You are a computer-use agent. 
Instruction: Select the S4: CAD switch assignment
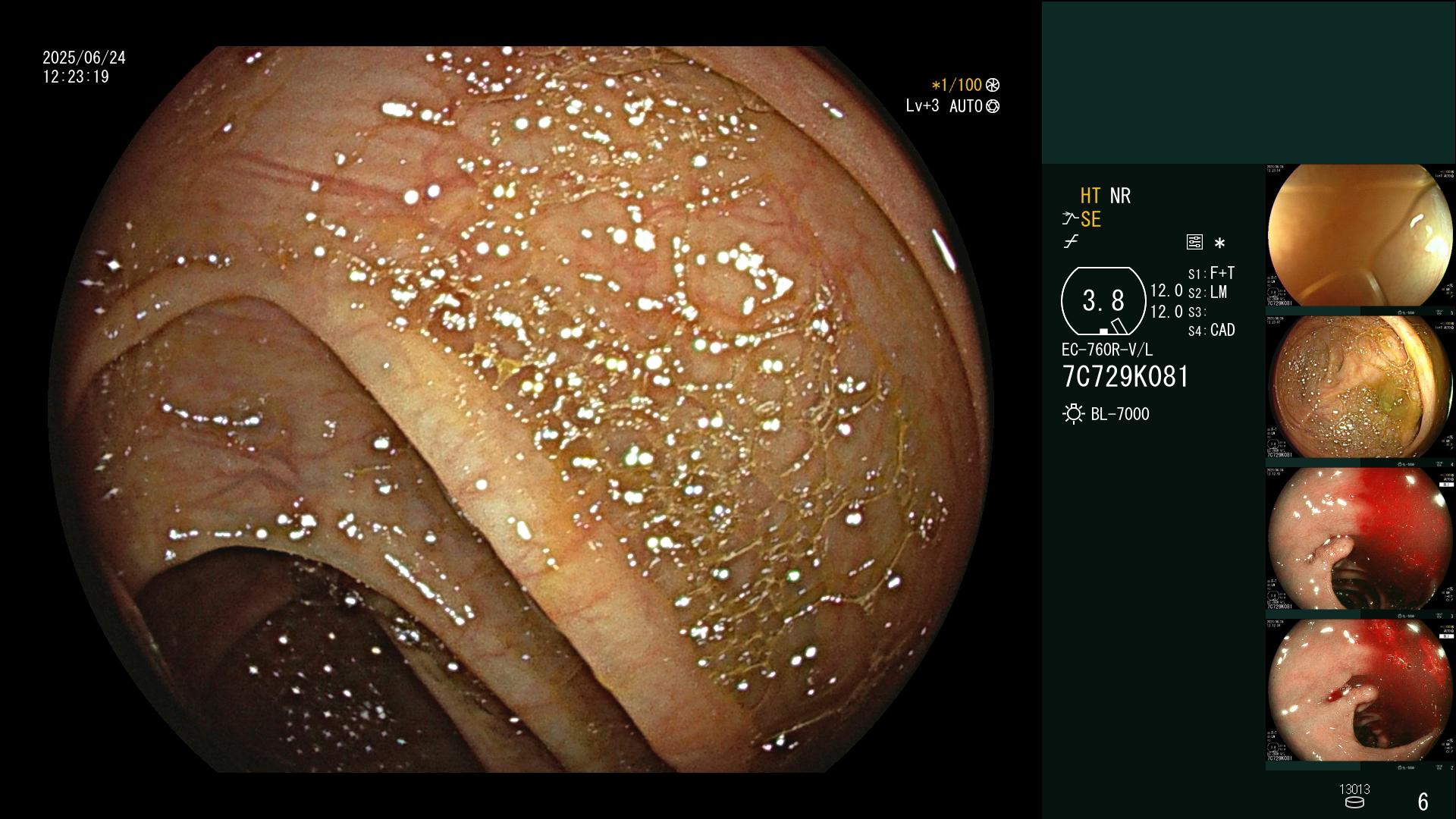click(x=1211, y=331)
